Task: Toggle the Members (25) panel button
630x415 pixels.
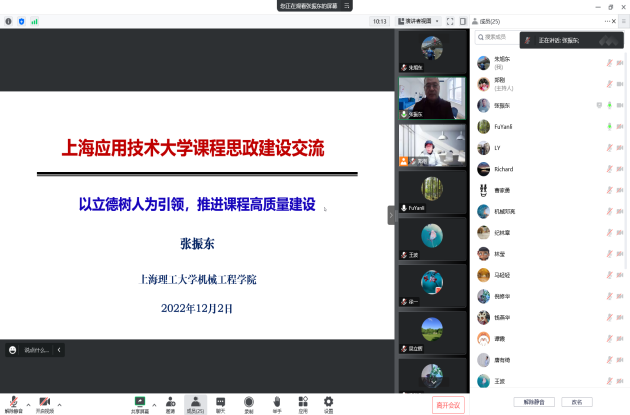Action: [196, 404]
